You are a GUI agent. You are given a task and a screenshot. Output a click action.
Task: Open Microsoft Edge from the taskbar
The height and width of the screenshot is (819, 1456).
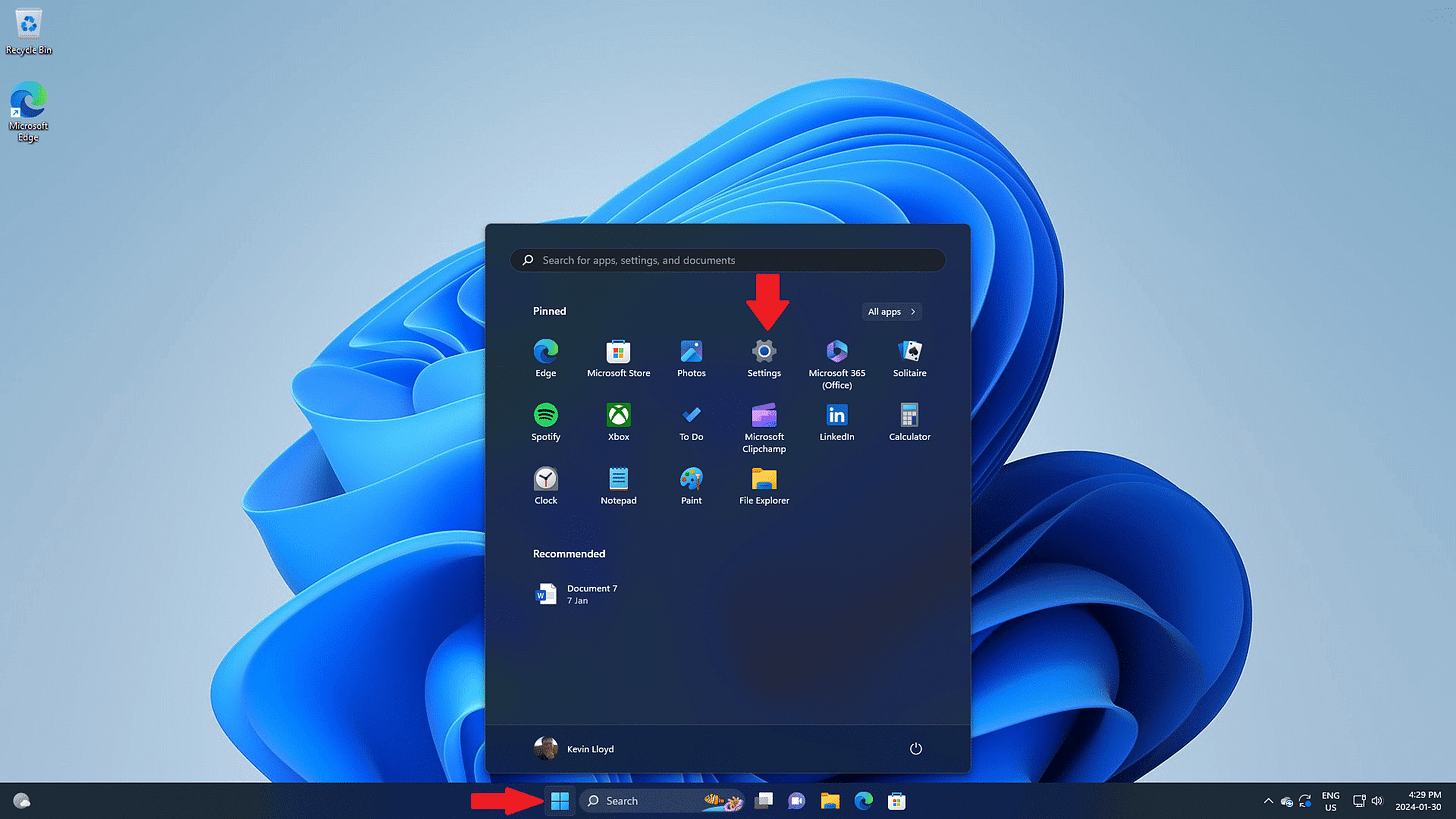pyautogui.click(x=862, y=800)
